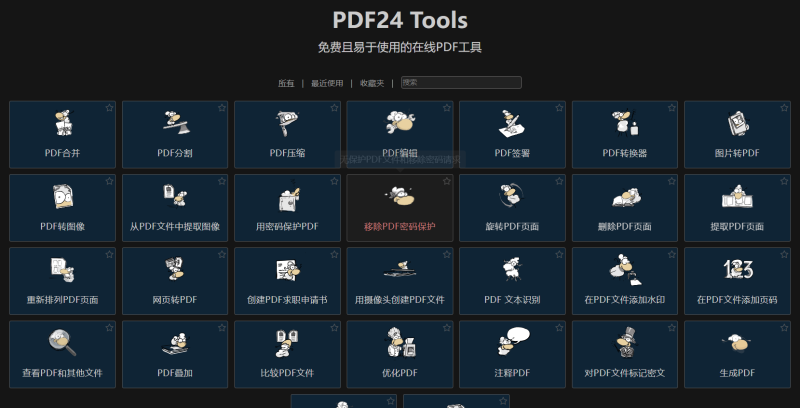This screenshot has width=800, height=408.
Task: Mark 移除PDF密码保护 as favorite via star
Action: point(447,181)
